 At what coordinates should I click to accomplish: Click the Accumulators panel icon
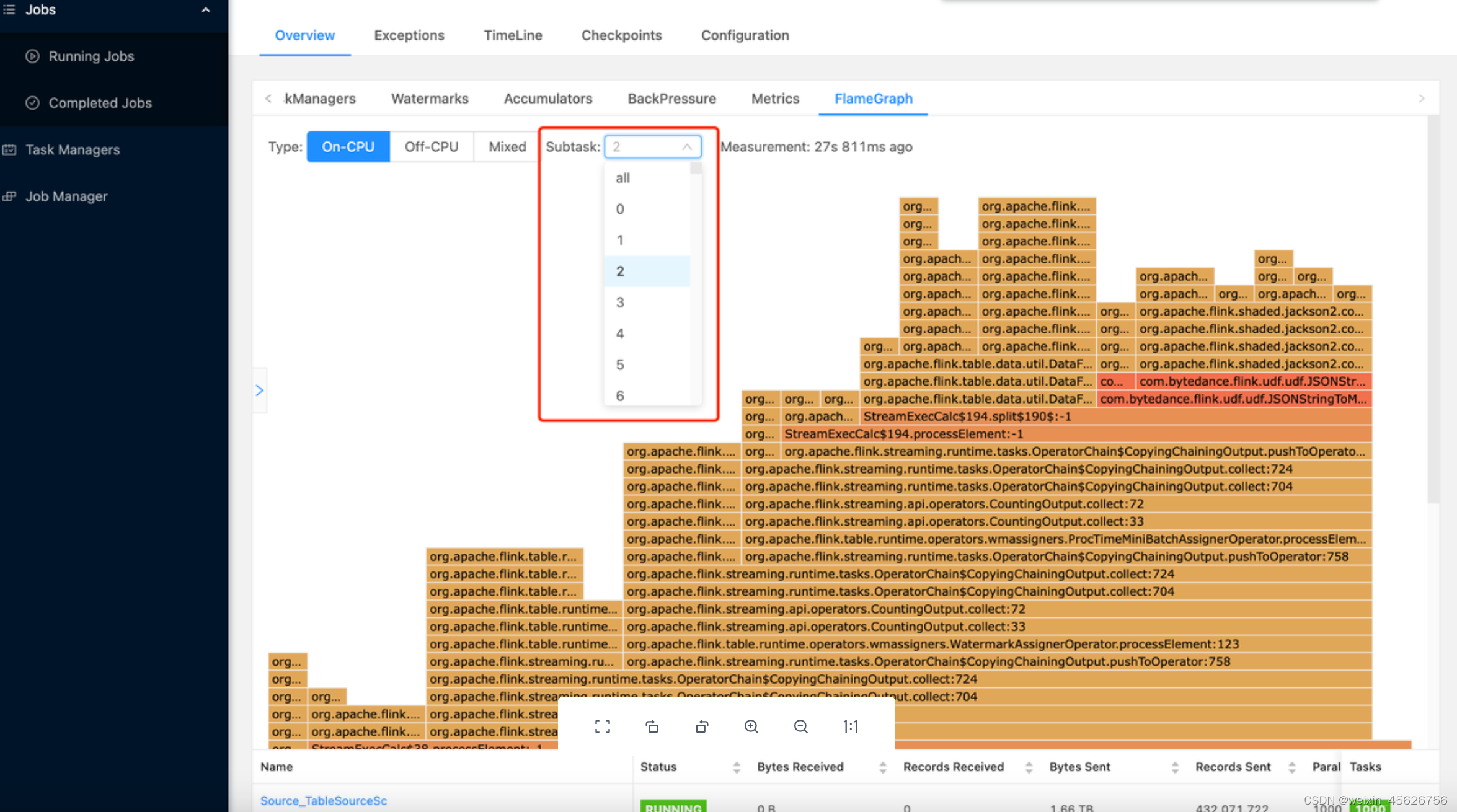click(x=548, y=98)
